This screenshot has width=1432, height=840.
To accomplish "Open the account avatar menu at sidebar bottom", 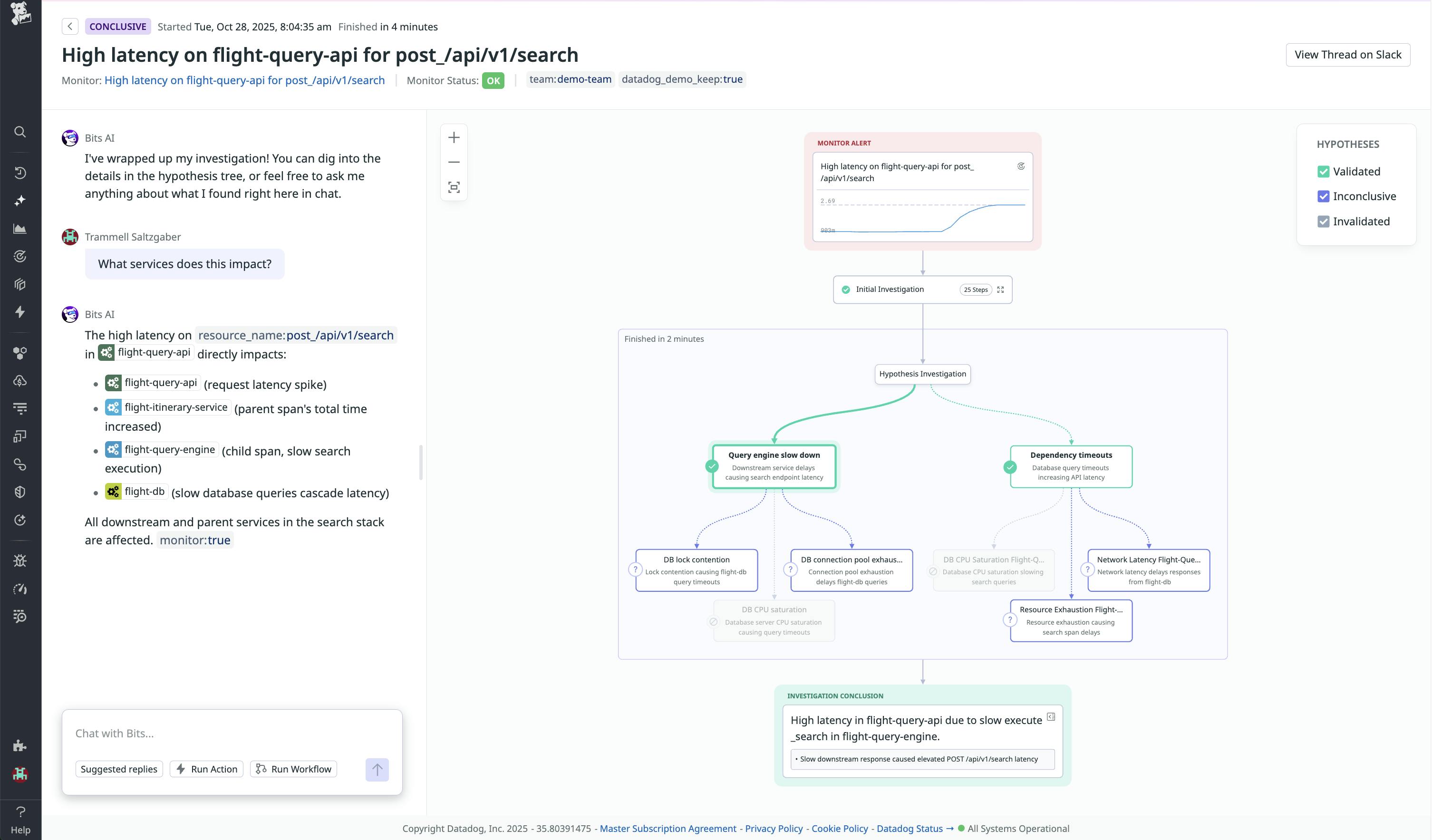I will [20, 775].
